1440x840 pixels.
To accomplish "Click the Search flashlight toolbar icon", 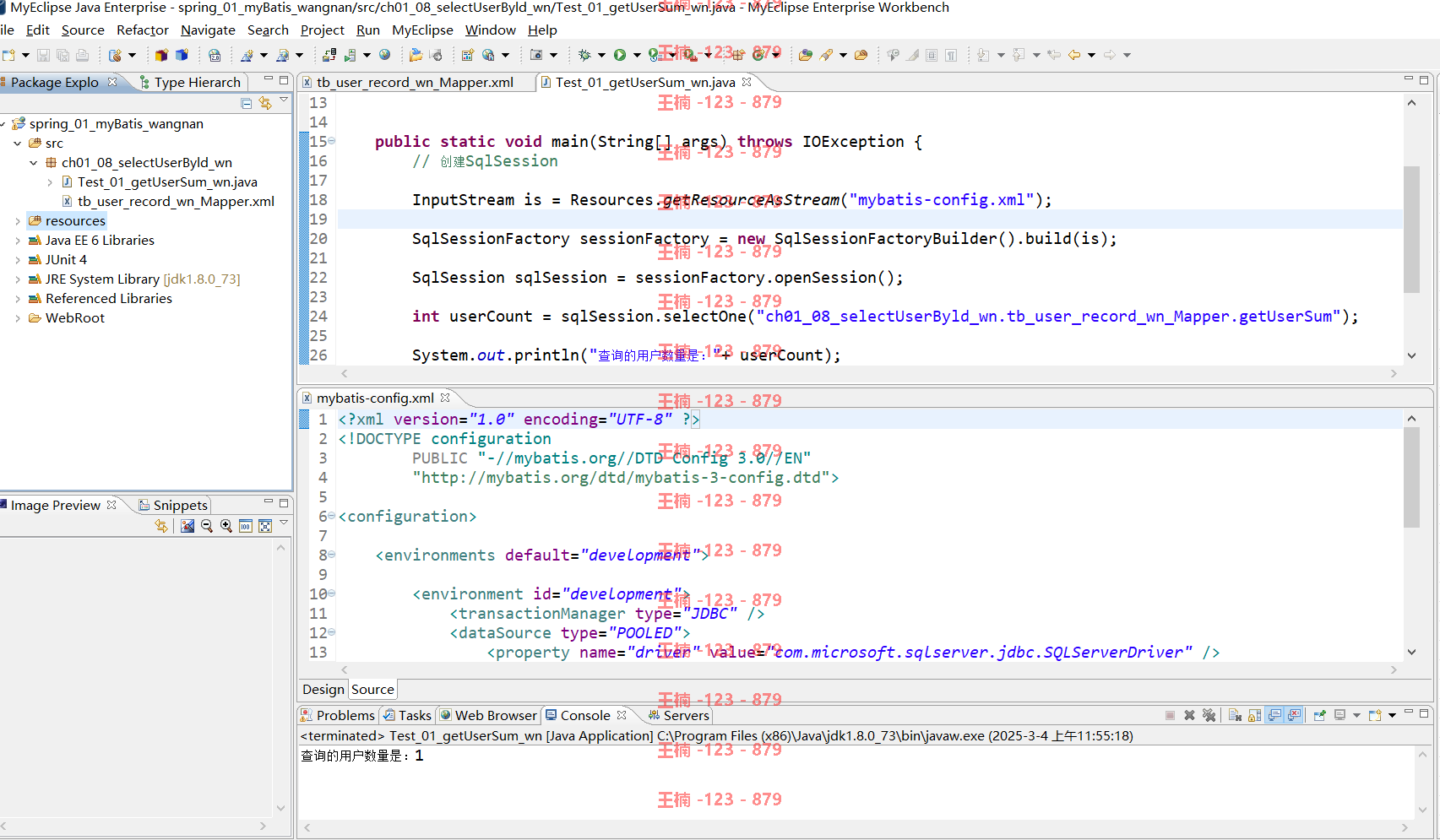I will pos(827,55).
